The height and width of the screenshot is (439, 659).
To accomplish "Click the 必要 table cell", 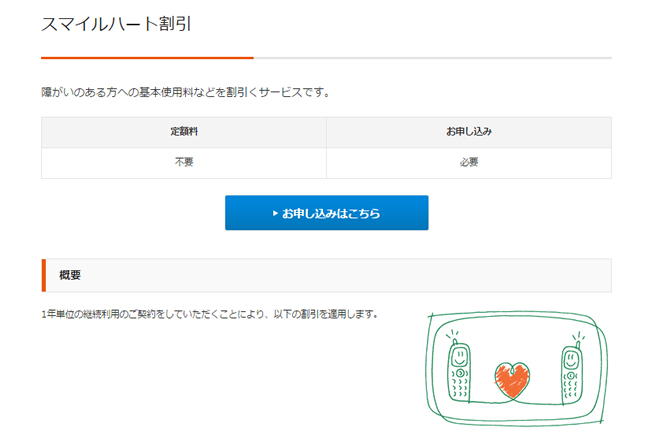I will (x=469, y=163).
